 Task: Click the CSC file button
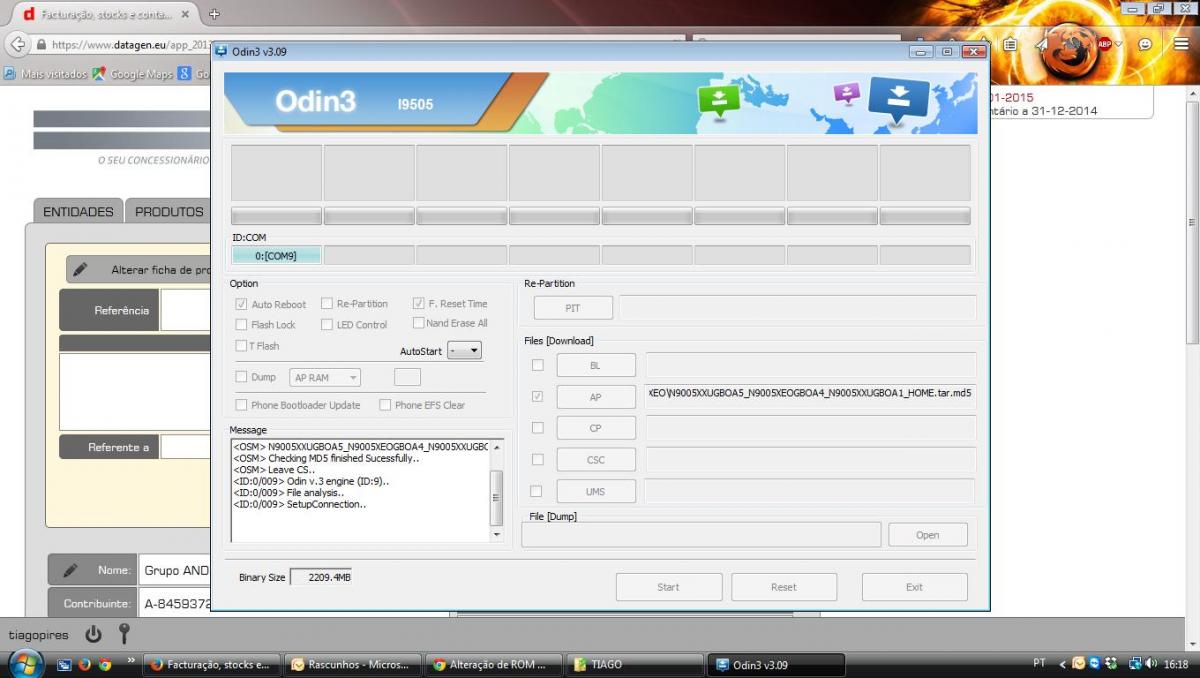[x=596, y=460]
